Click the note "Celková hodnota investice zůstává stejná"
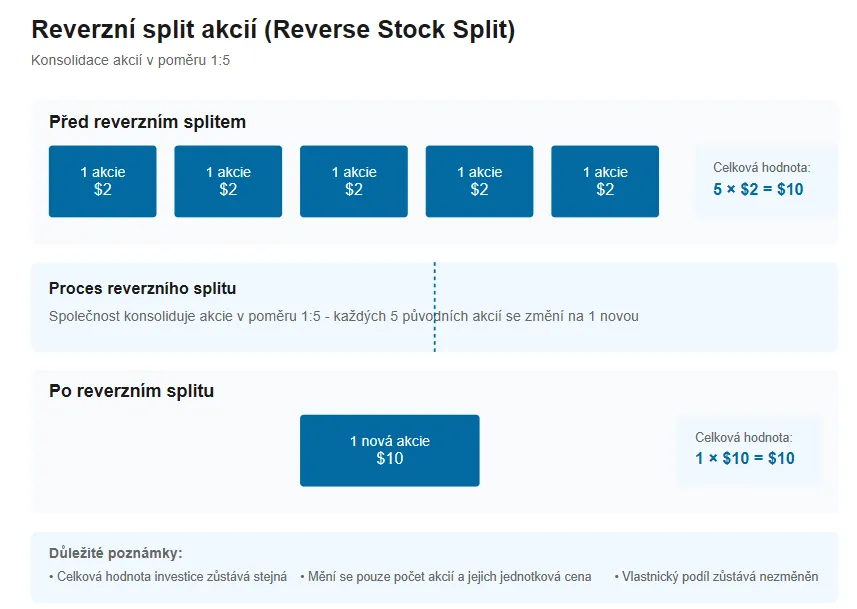The image size is (857, 609). [x=168, y=577]
